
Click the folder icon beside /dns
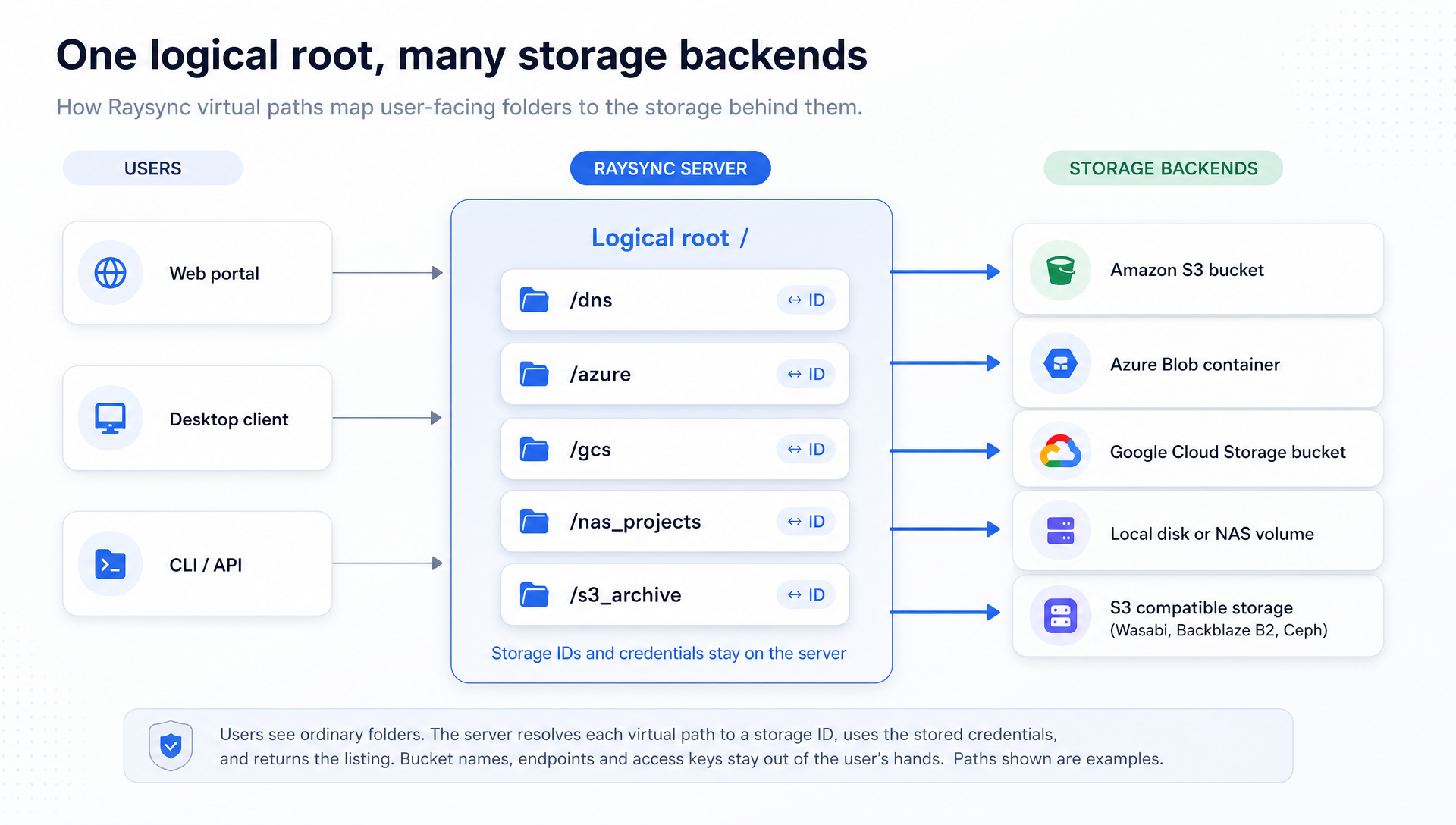(535, 300)
